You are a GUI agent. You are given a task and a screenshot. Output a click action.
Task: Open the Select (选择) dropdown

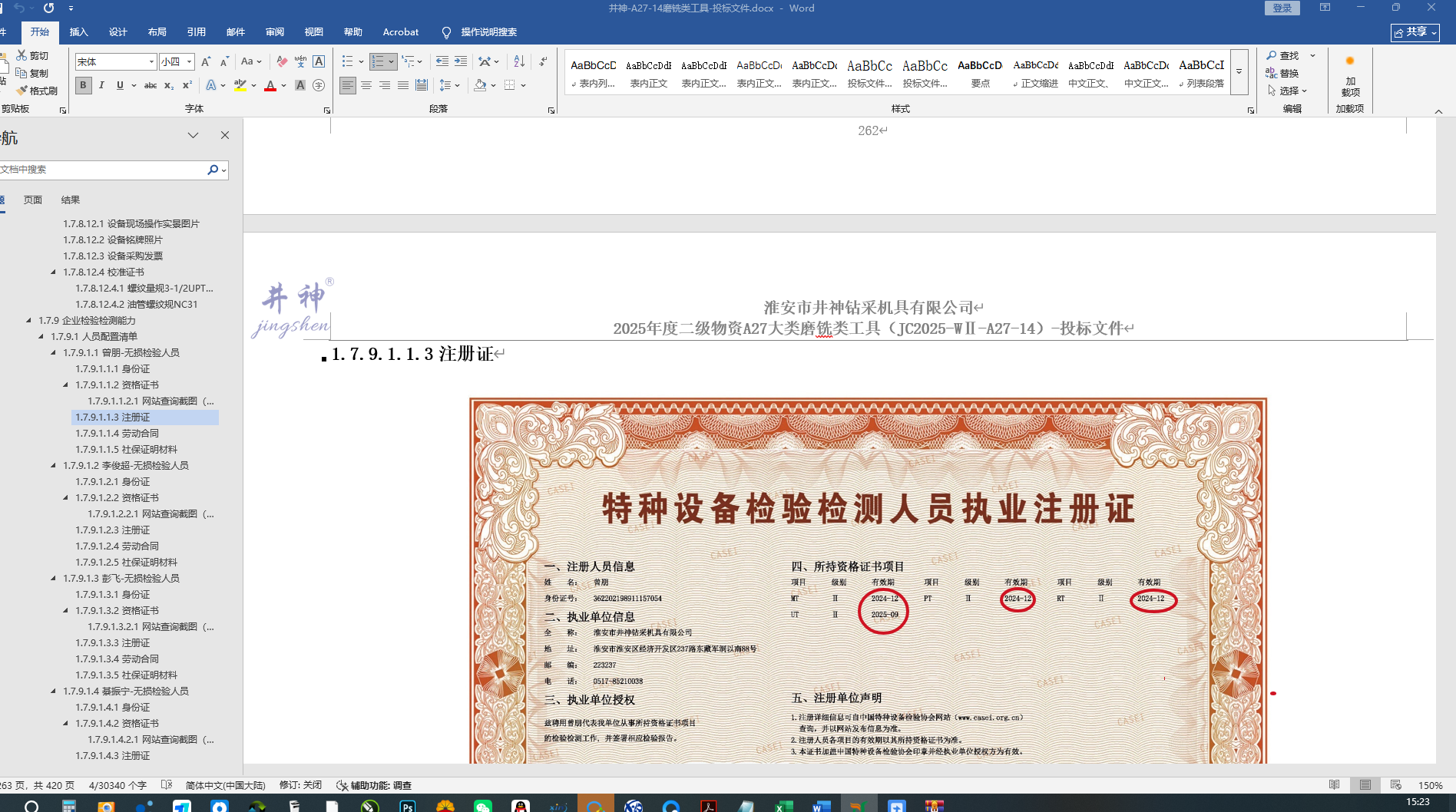tap(1287, 91)
